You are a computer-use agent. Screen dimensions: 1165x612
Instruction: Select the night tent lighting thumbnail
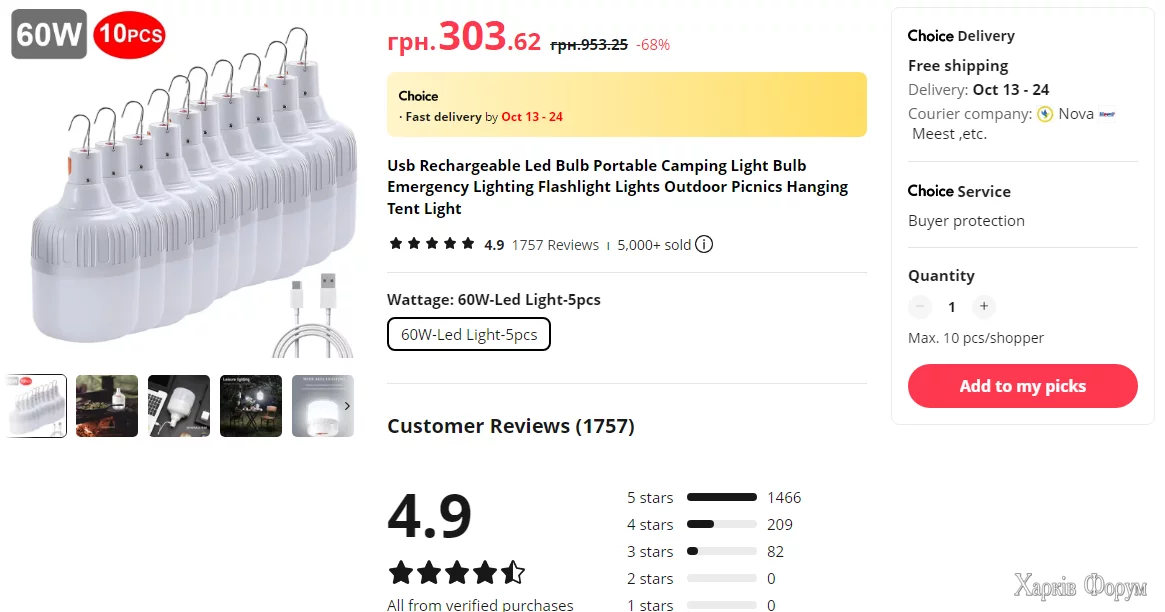[250, 406]
